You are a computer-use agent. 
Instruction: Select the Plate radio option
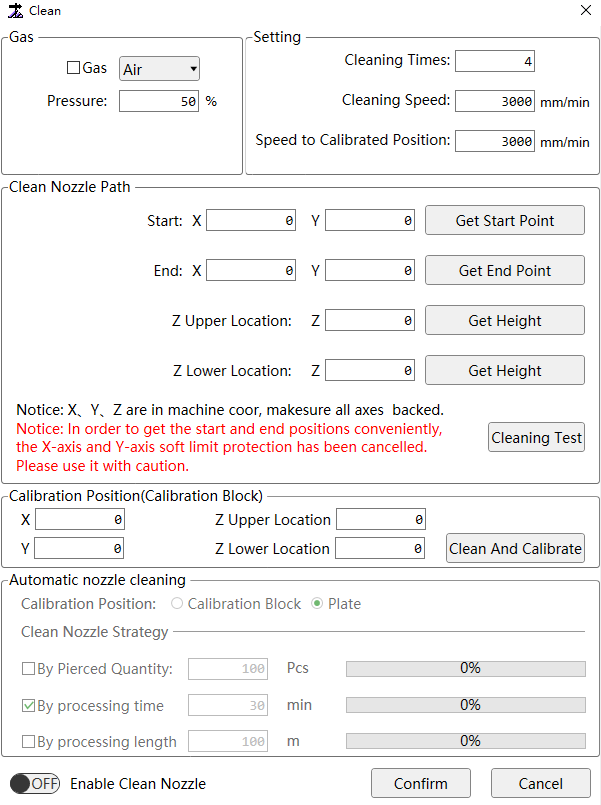[x=317, y=603]
